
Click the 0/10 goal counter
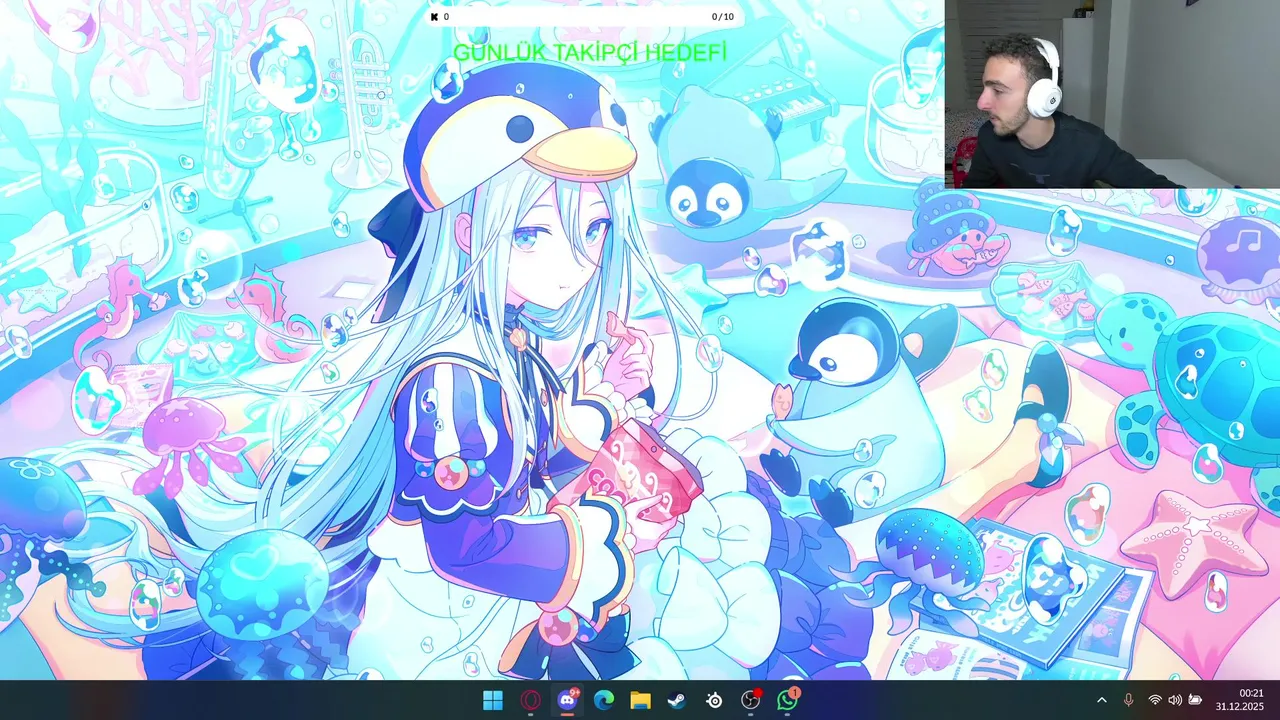pyautogui.click(x=722, y=17)
